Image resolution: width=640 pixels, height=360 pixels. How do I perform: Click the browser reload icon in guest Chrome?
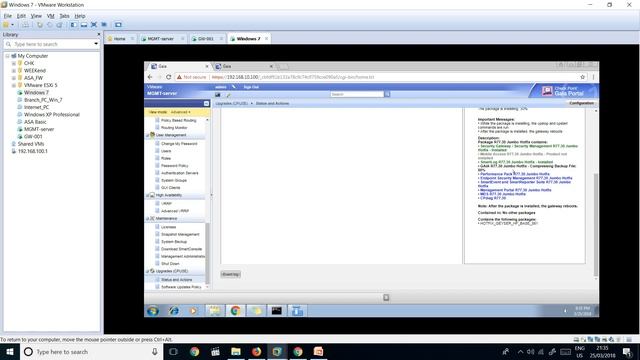pyautogui.click(x=168, y=77)
